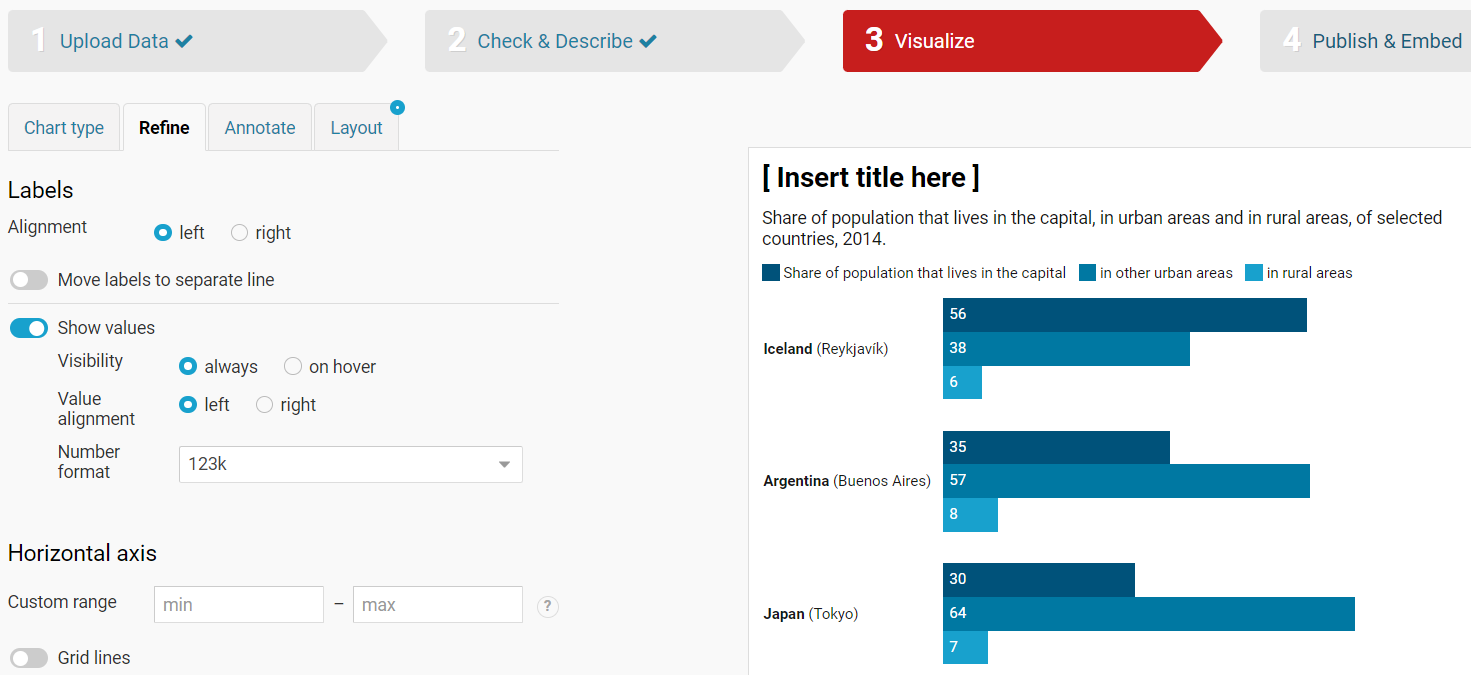Open the Annotate tab
Screen dimensions: 1471x675
tap(260, 128)
